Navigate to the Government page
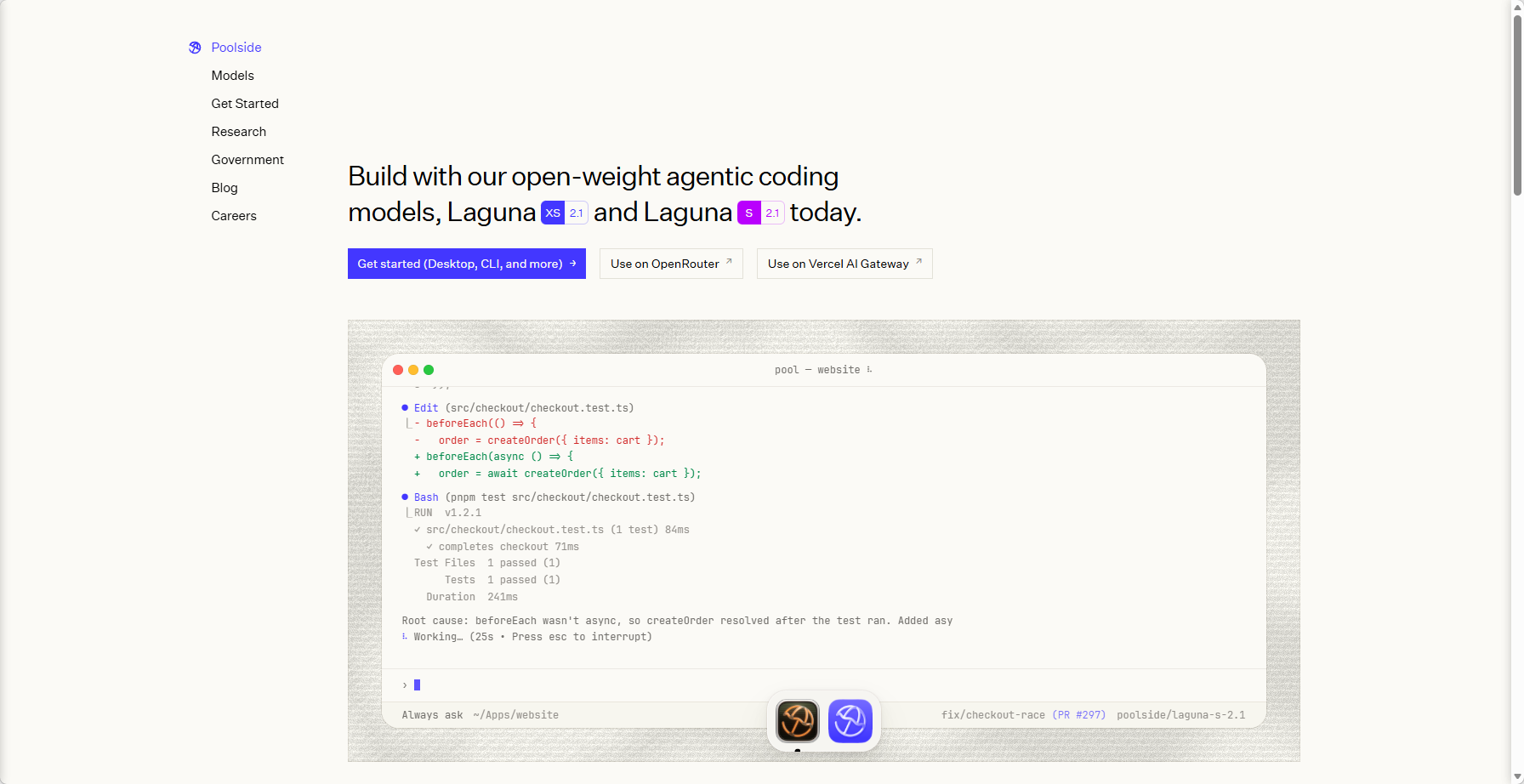Viewport: 1524px width, 784px height. (247, 160)
